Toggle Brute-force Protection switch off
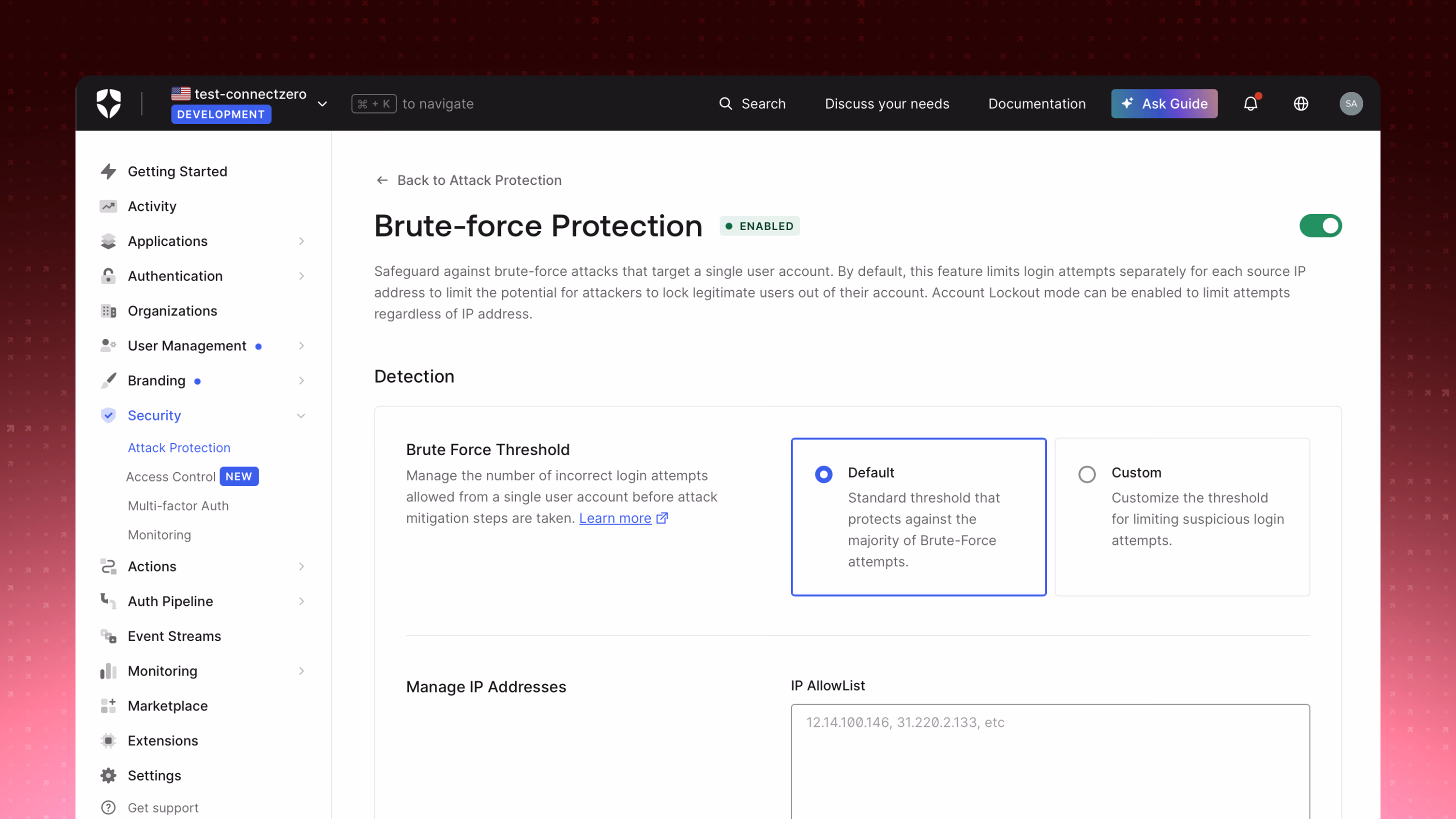 [1320, 225]
